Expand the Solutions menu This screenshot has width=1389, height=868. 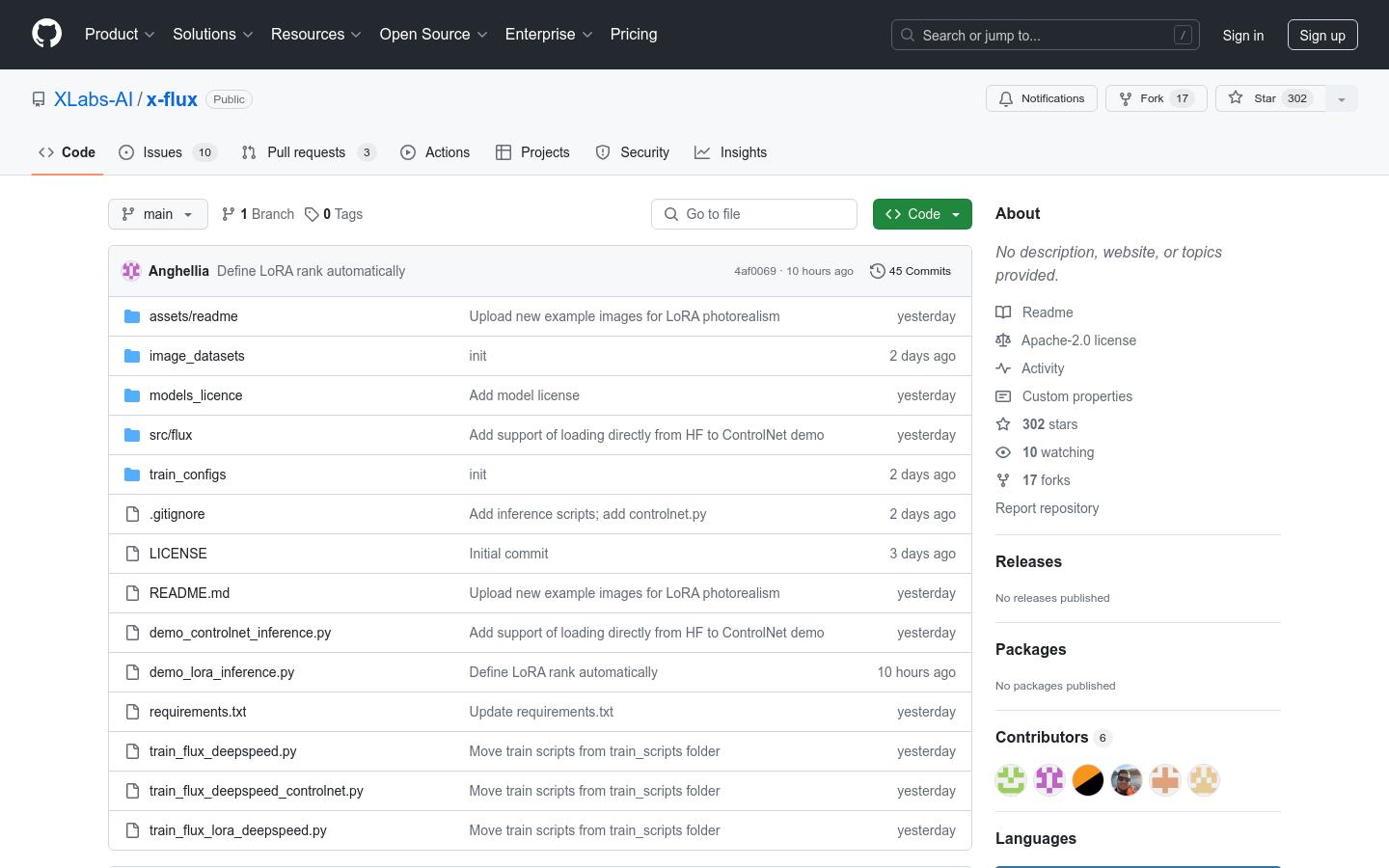pyautogui.click(x=213, y=35)
